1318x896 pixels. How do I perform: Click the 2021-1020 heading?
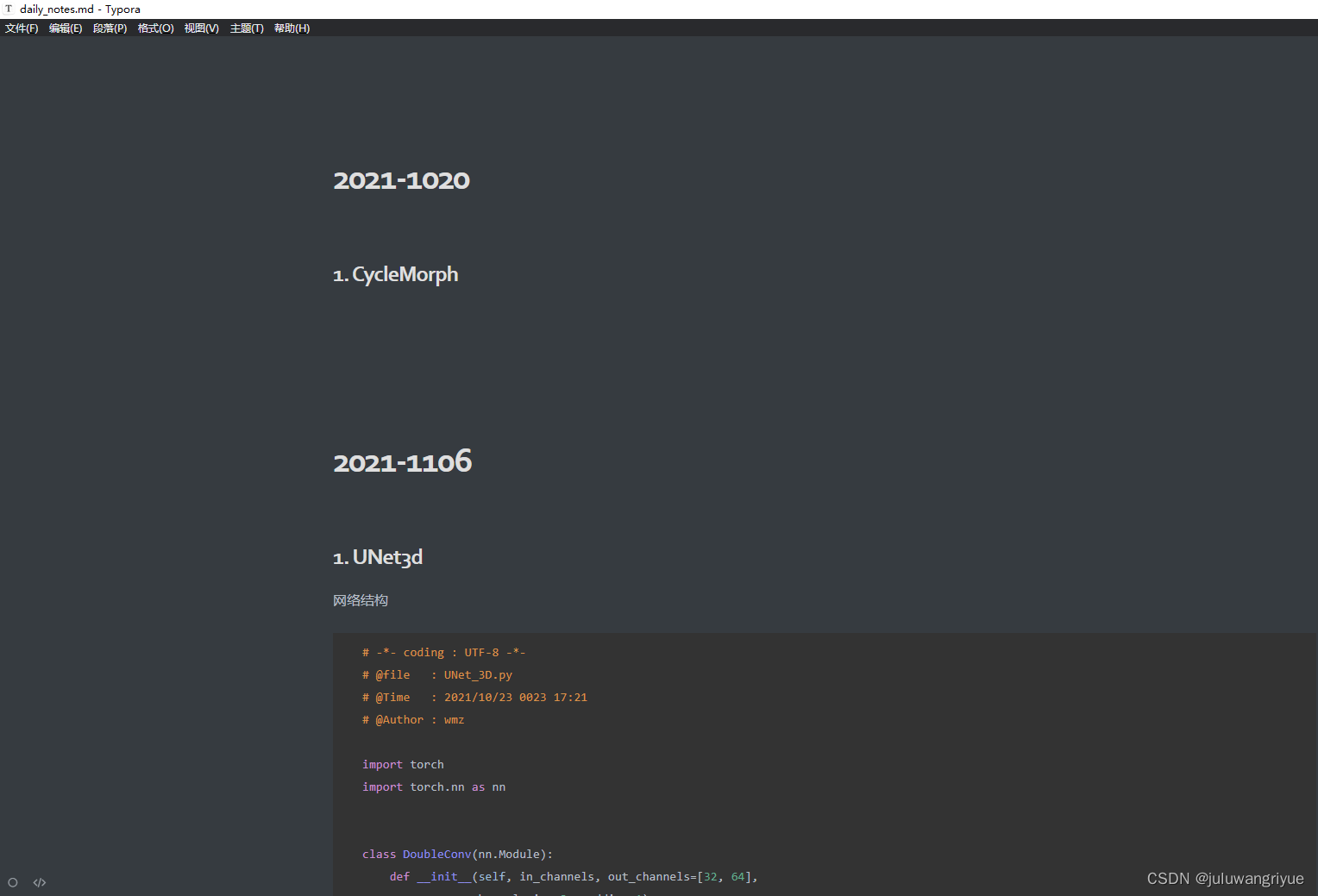tap(401, 180)
